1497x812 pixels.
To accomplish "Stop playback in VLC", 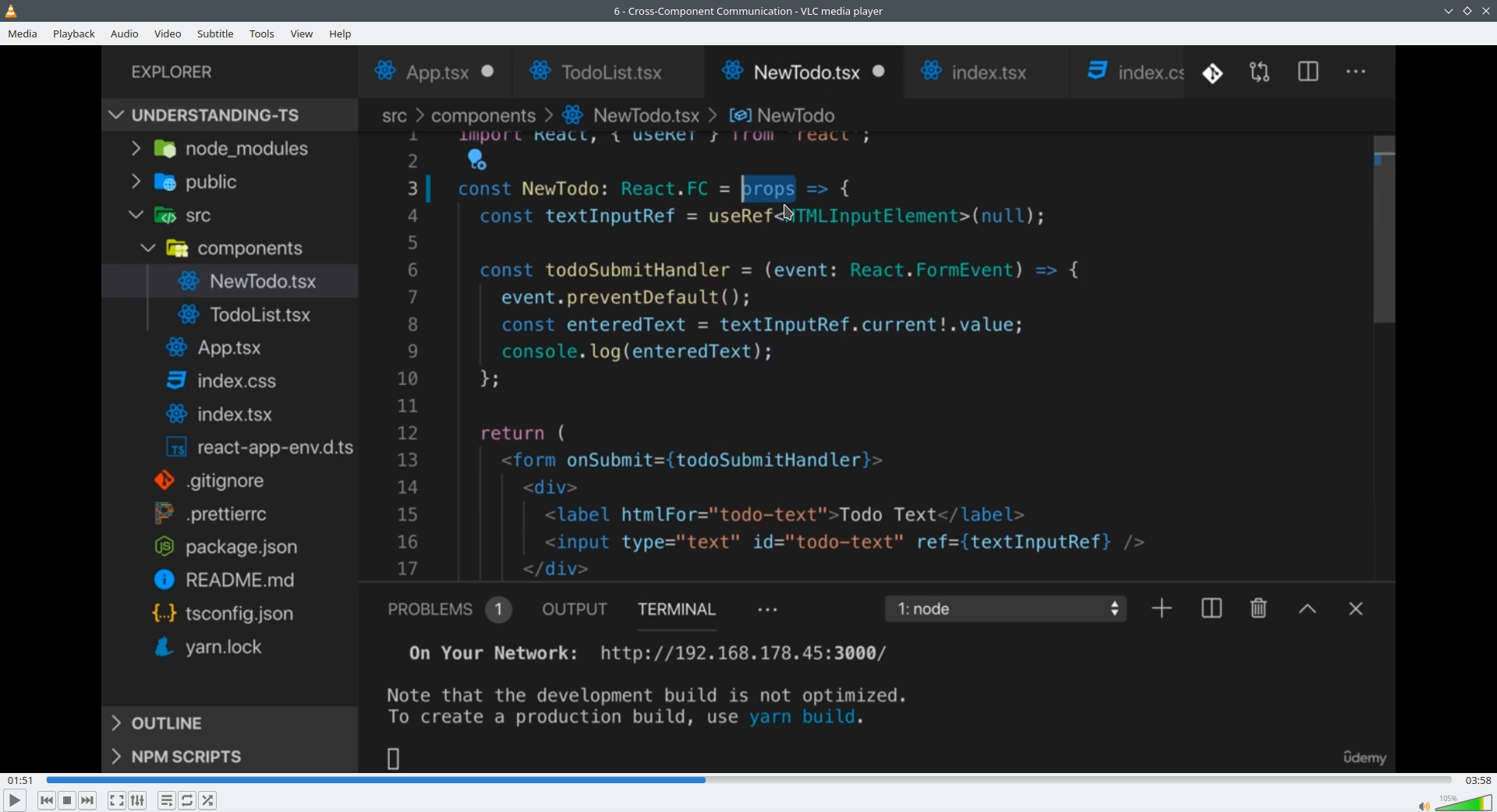I will tap(67, 800).
